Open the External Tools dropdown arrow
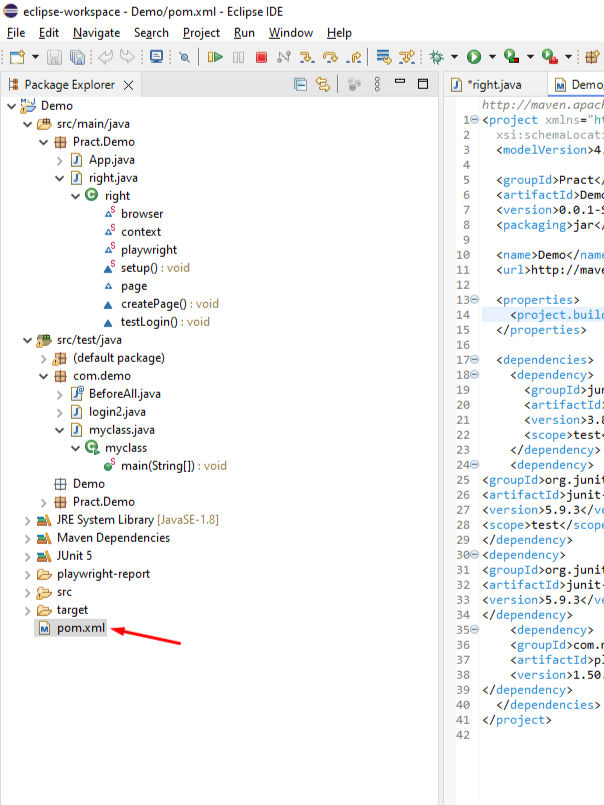604x805 pixels. 568,57
